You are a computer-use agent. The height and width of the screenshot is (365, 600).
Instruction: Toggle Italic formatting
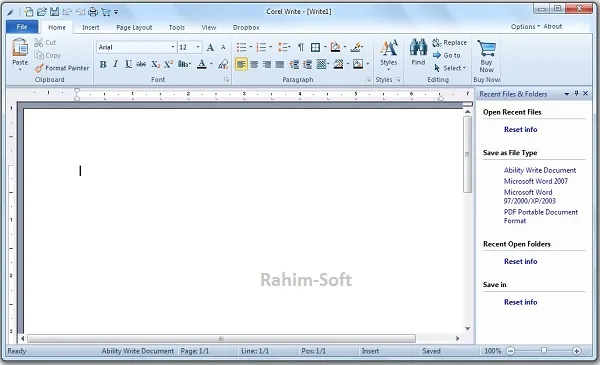pyautogui.click(x=116, y=64)
